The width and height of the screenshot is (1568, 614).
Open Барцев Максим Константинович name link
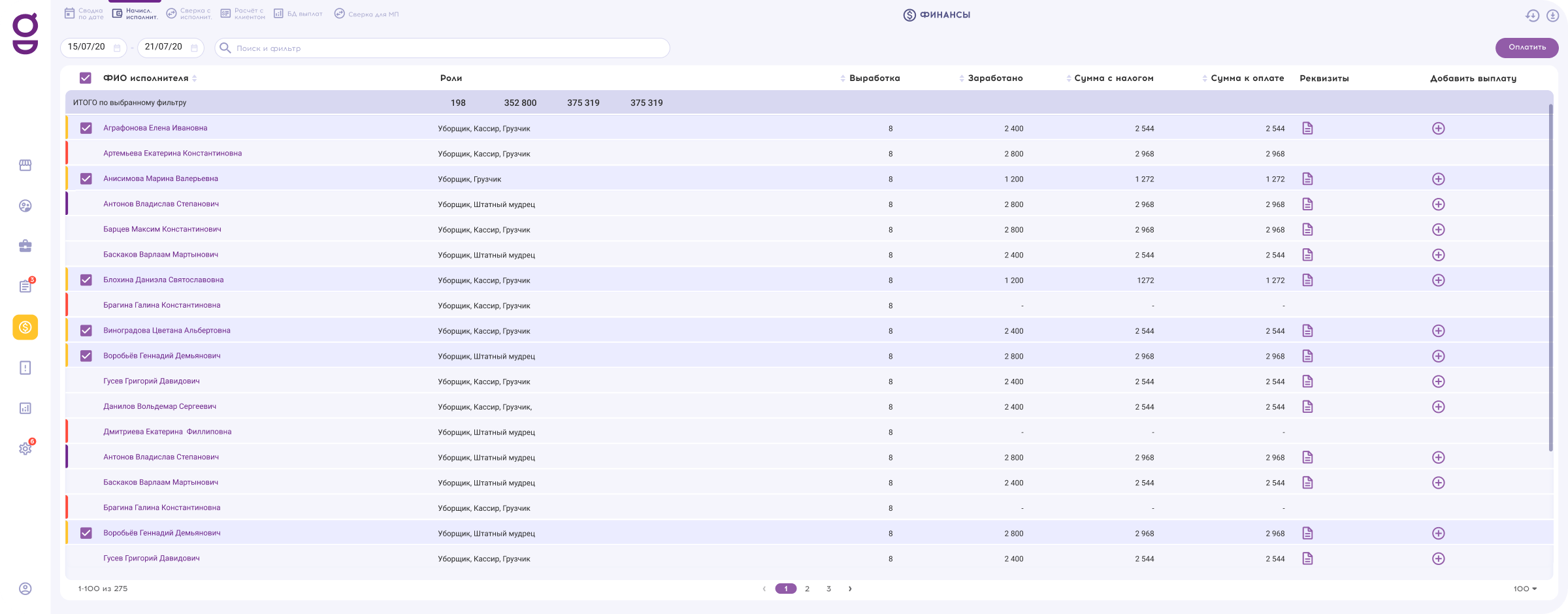(162, 229)
